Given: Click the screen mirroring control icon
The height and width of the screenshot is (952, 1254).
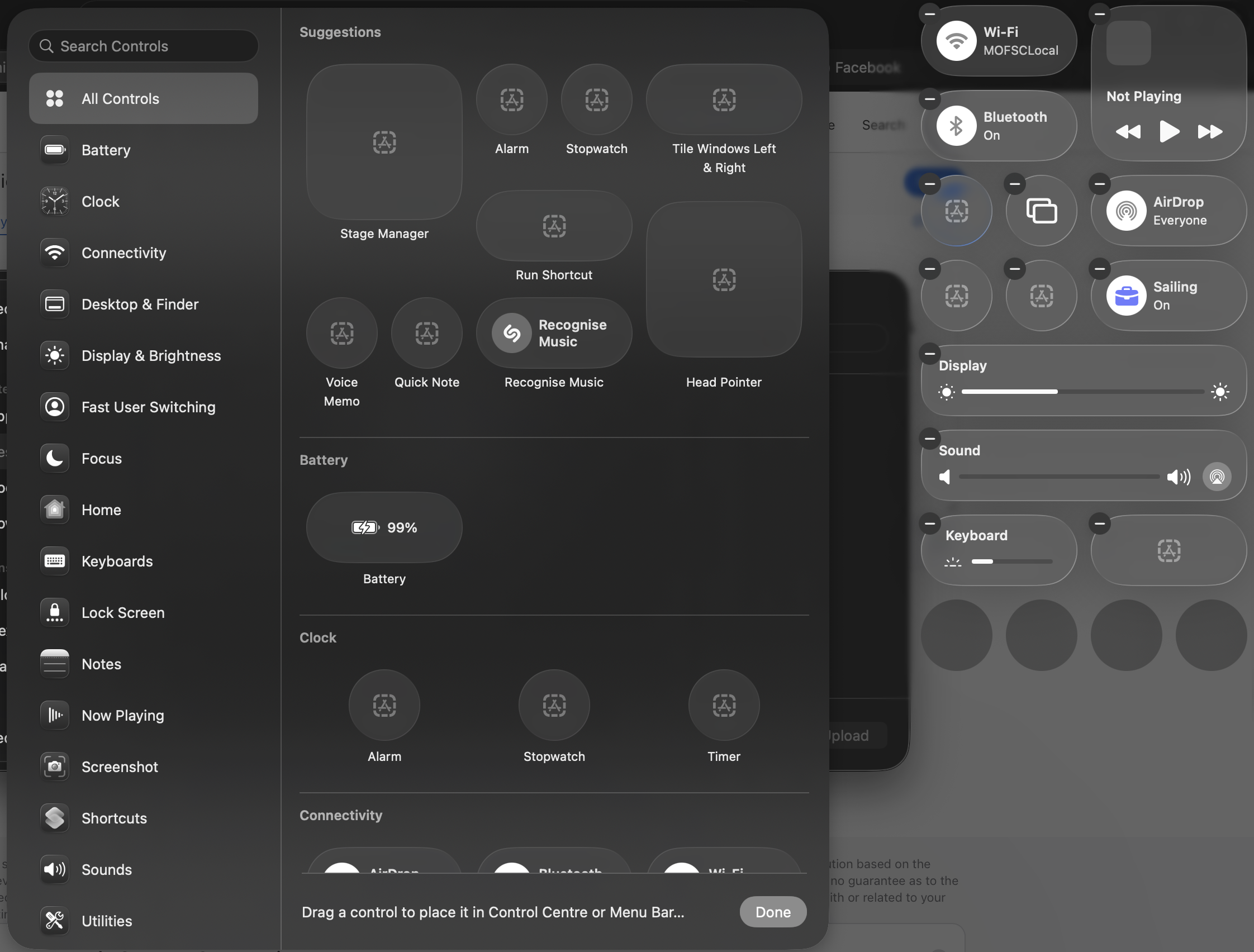Looking at the screenshot, I should click(1041, 211).
